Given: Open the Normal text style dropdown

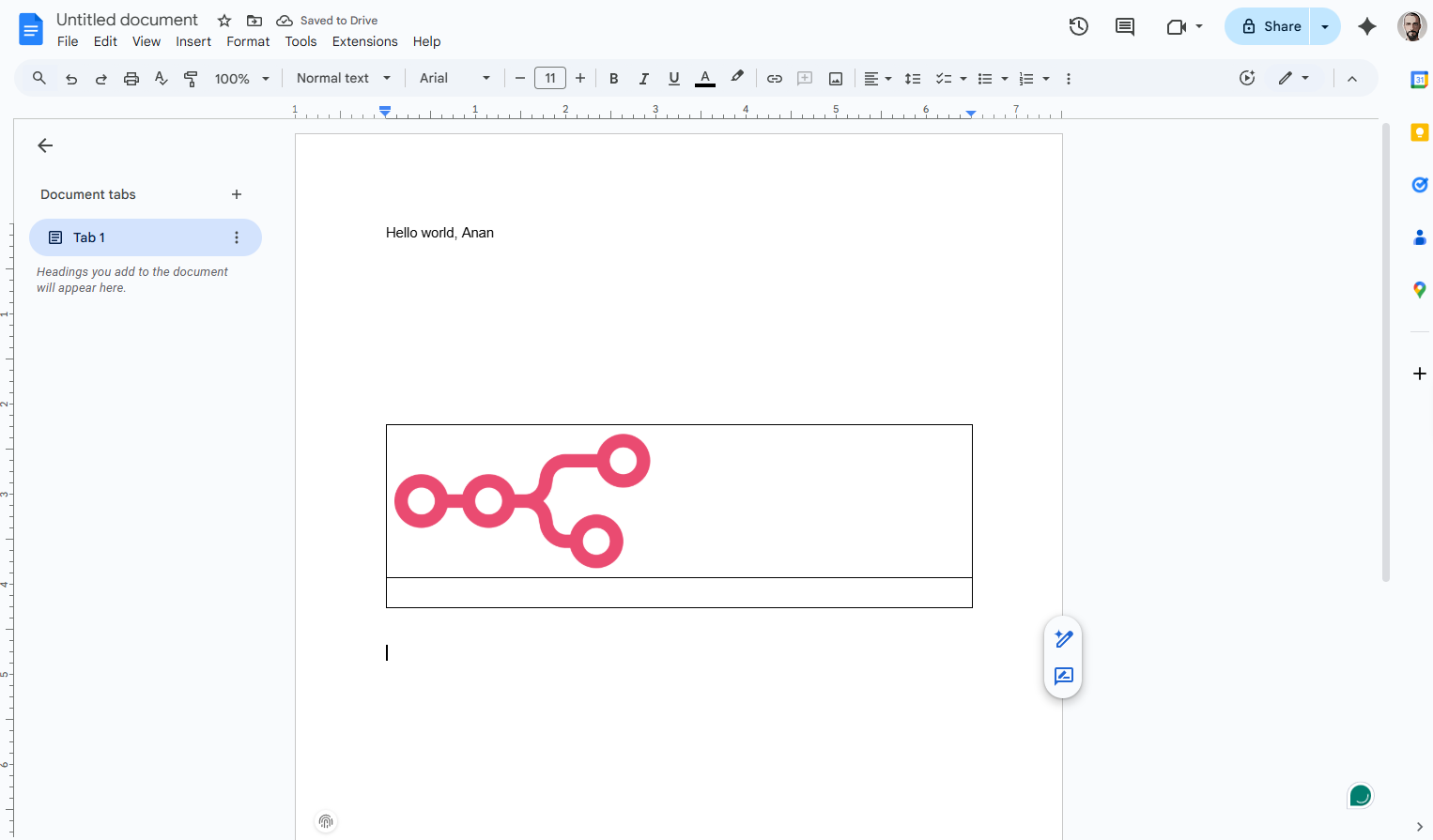Looking at the screenshot, I should click(344, 79).
